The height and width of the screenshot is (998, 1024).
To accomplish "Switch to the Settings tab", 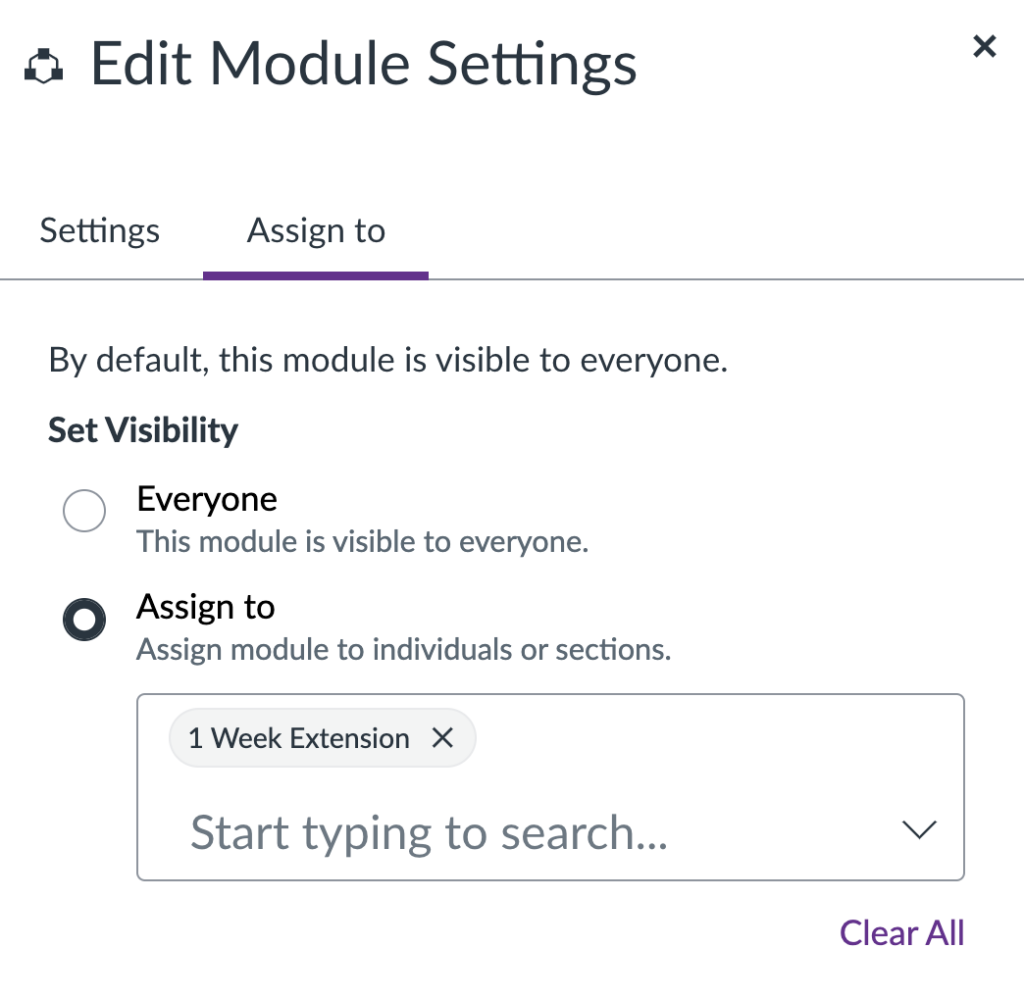I will pos(100,231).
